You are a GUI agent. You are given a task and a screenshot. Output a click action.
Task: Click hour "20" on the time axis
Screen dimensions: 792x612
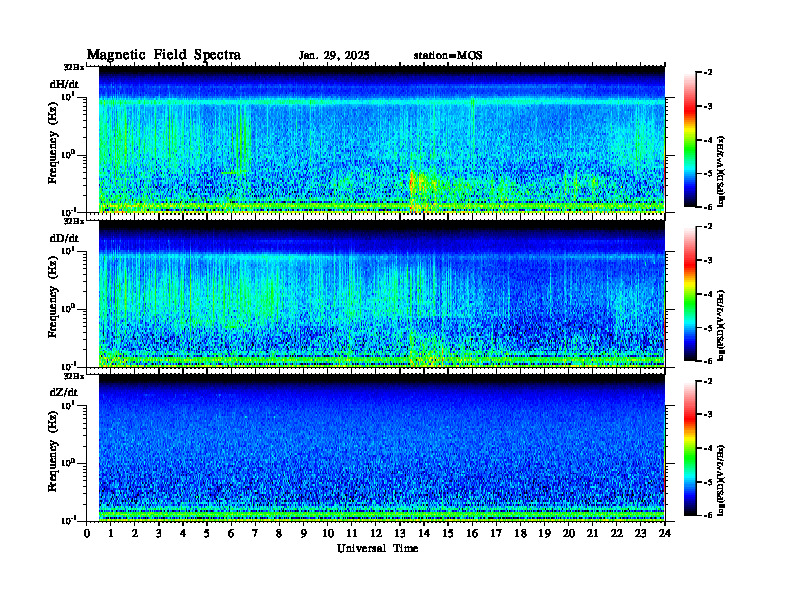pyautogui.click(x=569, y=534)
